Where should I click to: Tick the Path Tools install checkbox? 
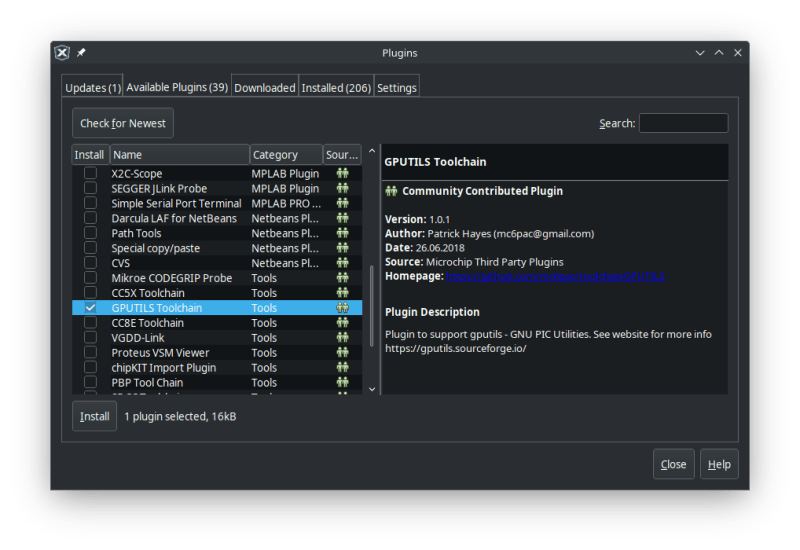pyautogui.click(x=90, y=233)
